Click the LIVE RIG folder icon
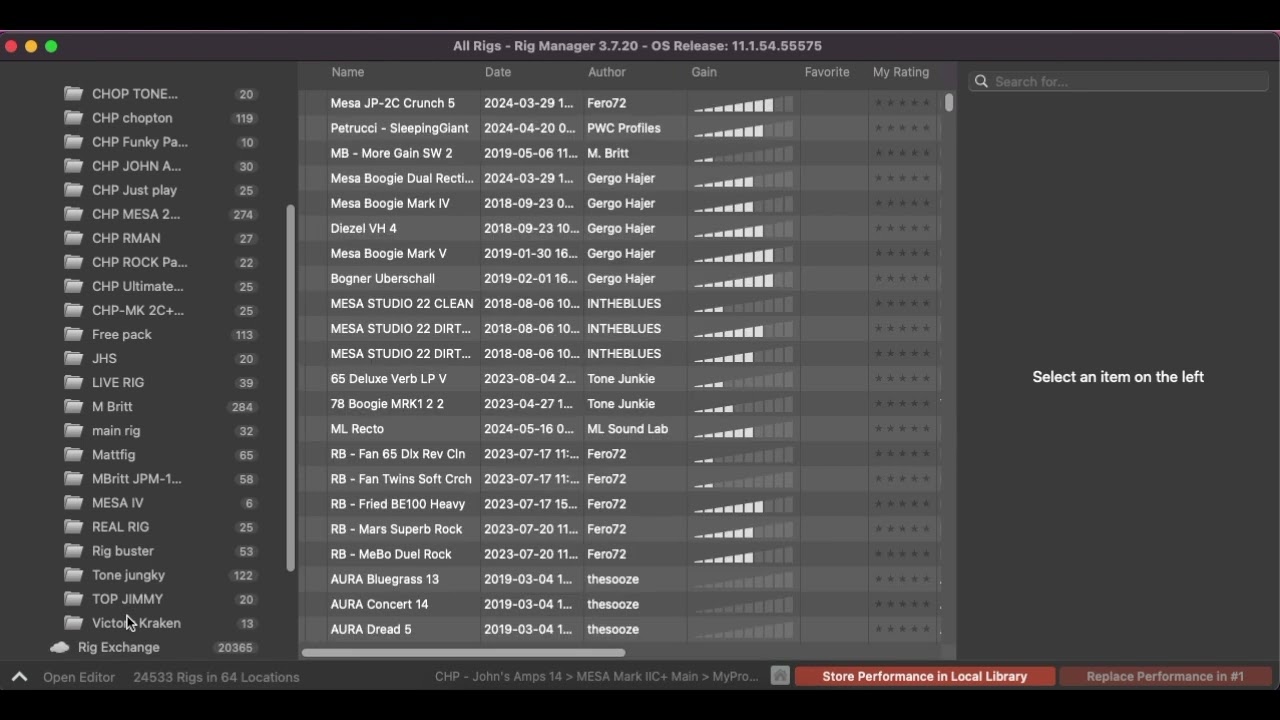The width and height of the screenshot is (1280, 720). (x=73, y=382)
